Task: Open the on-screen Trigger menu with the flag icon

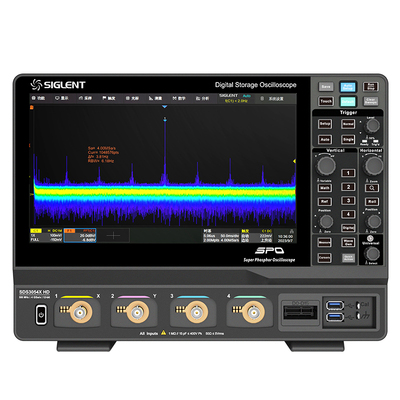Action: point(109,98)
